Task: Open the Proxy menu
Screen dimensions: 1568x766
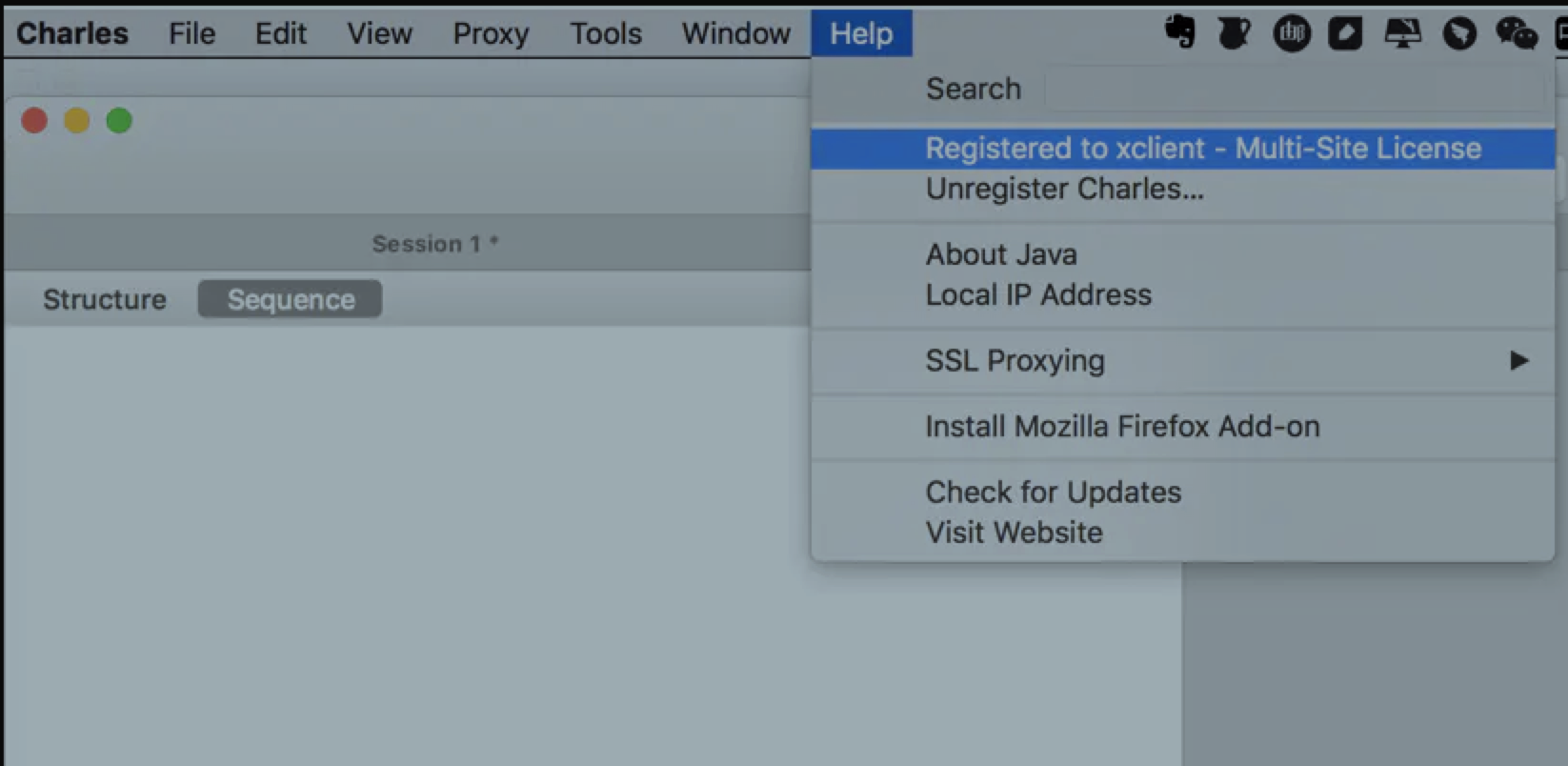Action: click(x=491, y=33)
